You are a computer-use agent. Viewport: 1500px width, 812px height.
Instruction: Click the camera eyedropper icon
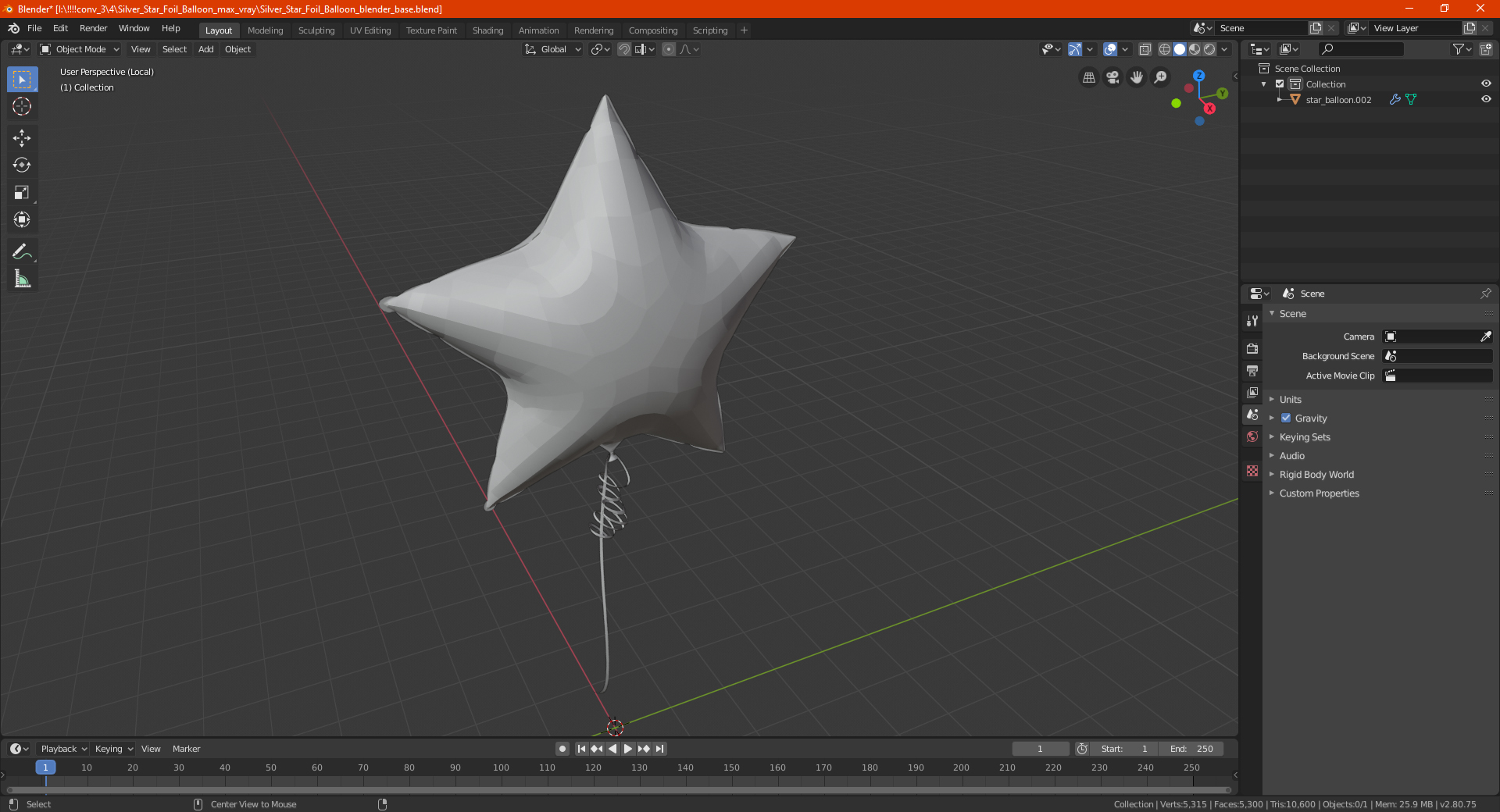point(1485,337)
